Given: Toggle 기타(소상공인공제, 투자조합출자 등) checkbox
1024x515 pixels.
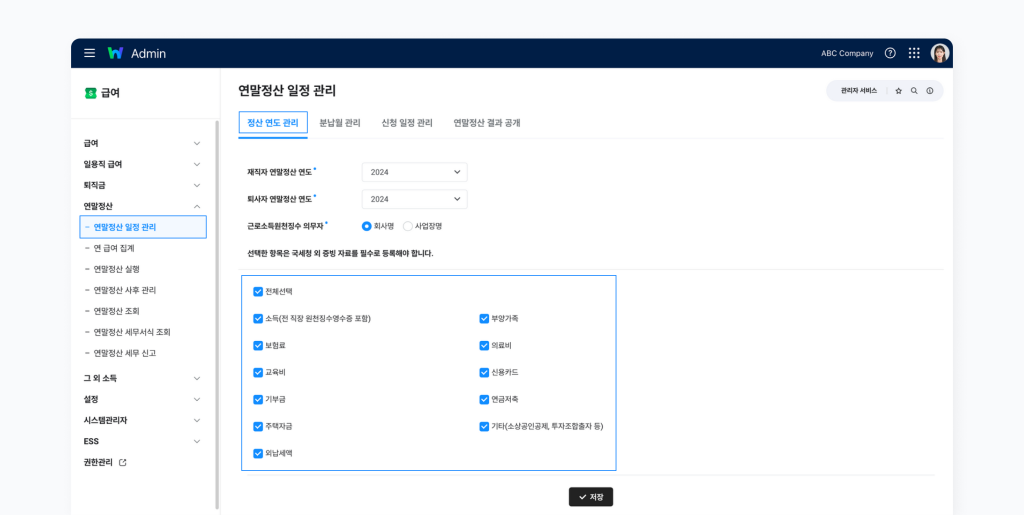Looking at the screenshot, I should click(x=484, y=426).
